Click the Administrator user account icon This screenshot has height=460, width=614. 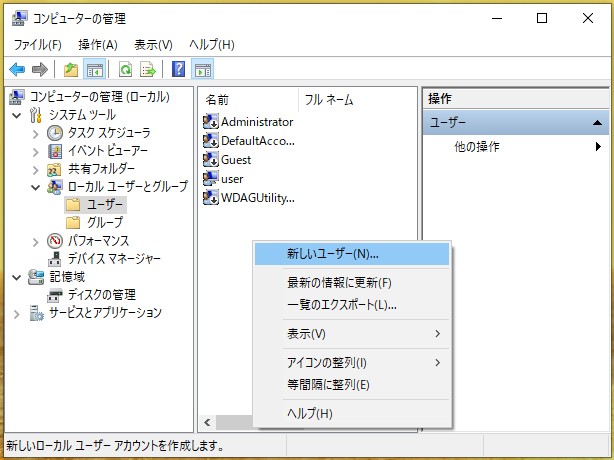(211, 122)
